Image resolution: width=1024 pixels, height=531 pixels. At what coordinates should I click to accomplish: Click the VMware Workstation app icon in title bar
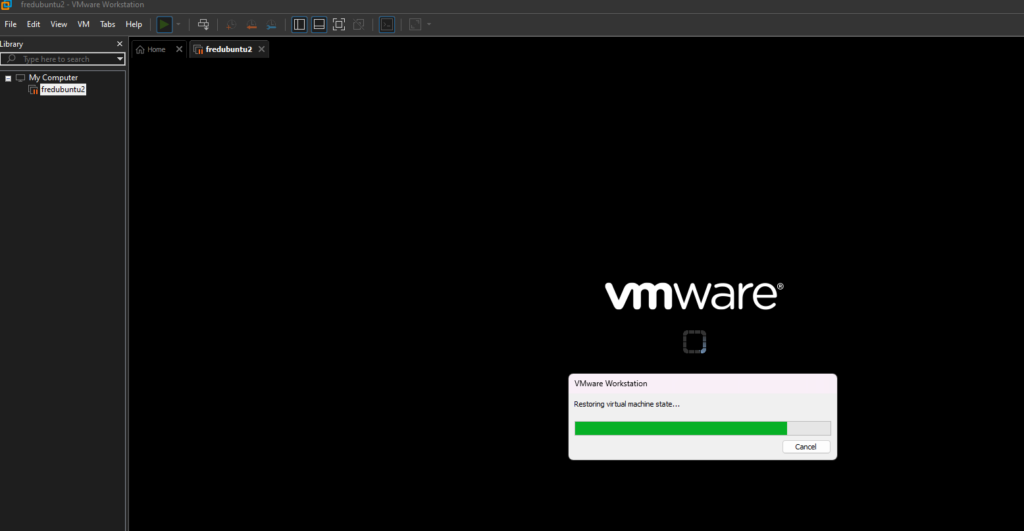click(7, 5)
